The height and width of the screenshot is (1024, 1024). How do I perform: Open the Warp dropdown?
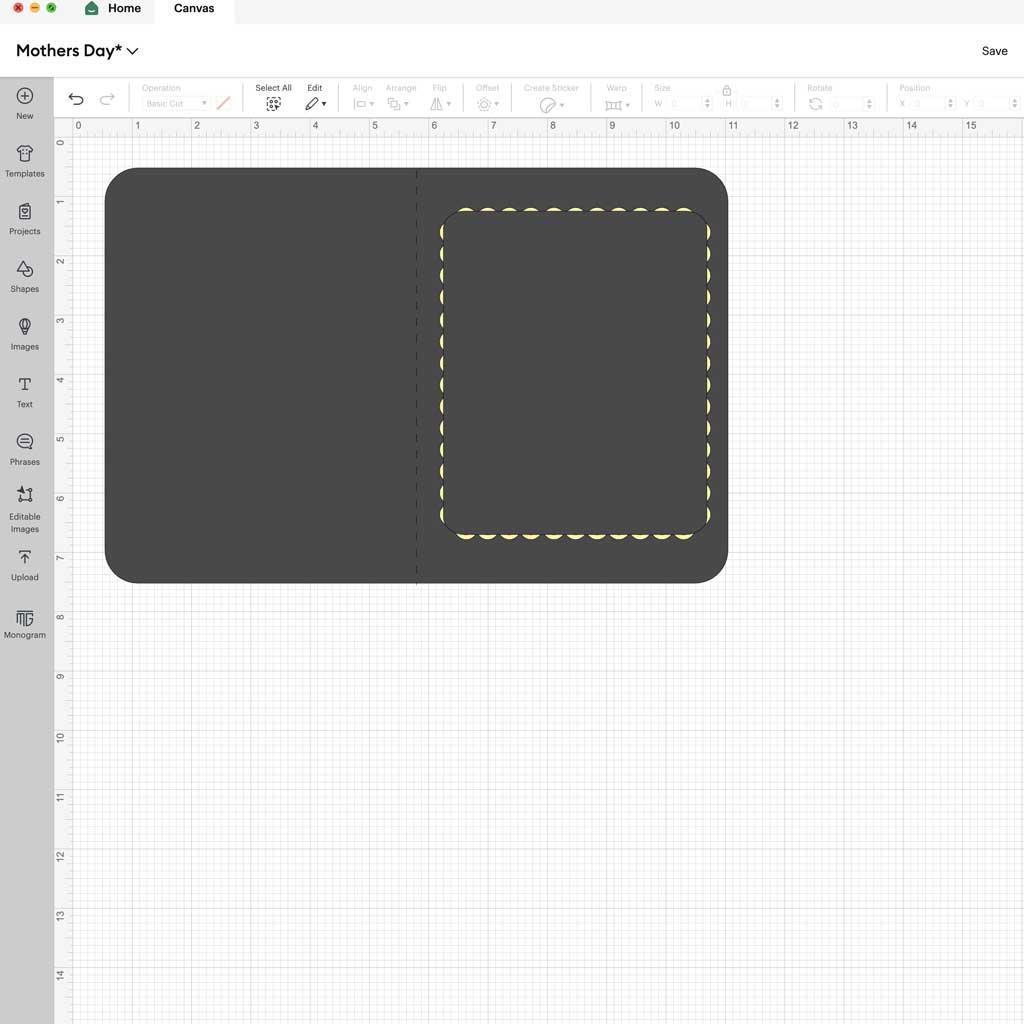coord(617,104)
